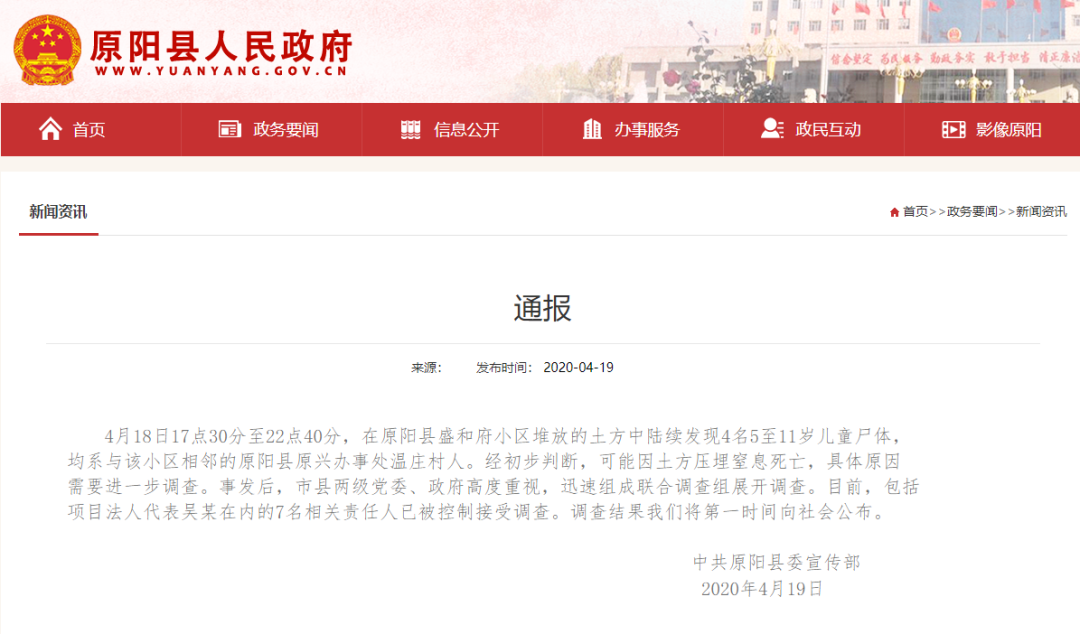Click the national emblem logo in the header
The width and height of the screenshot is (1080, 634).
(47, 50)
